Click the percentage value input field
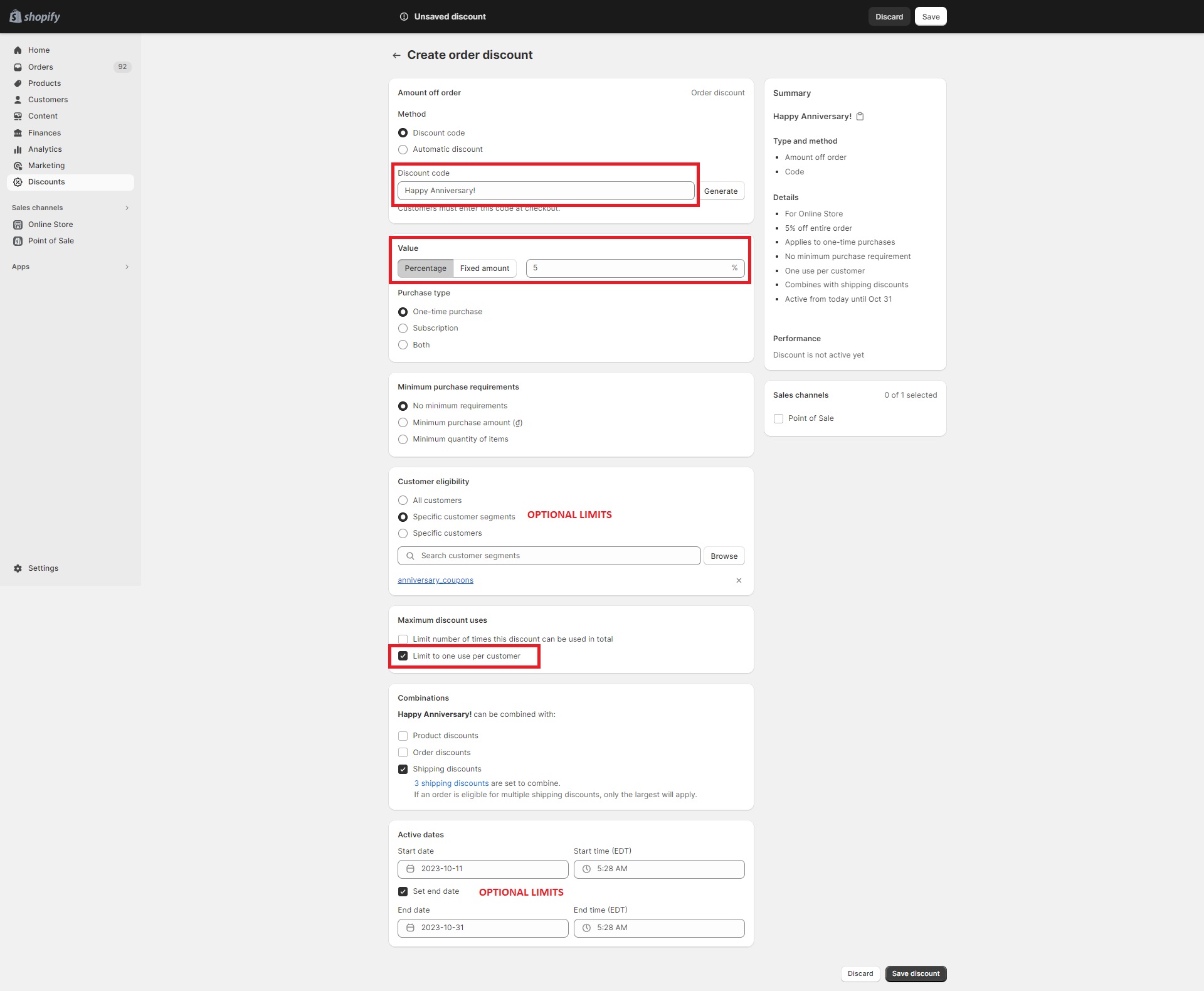Screen dimensions: 1204x991 635,268
